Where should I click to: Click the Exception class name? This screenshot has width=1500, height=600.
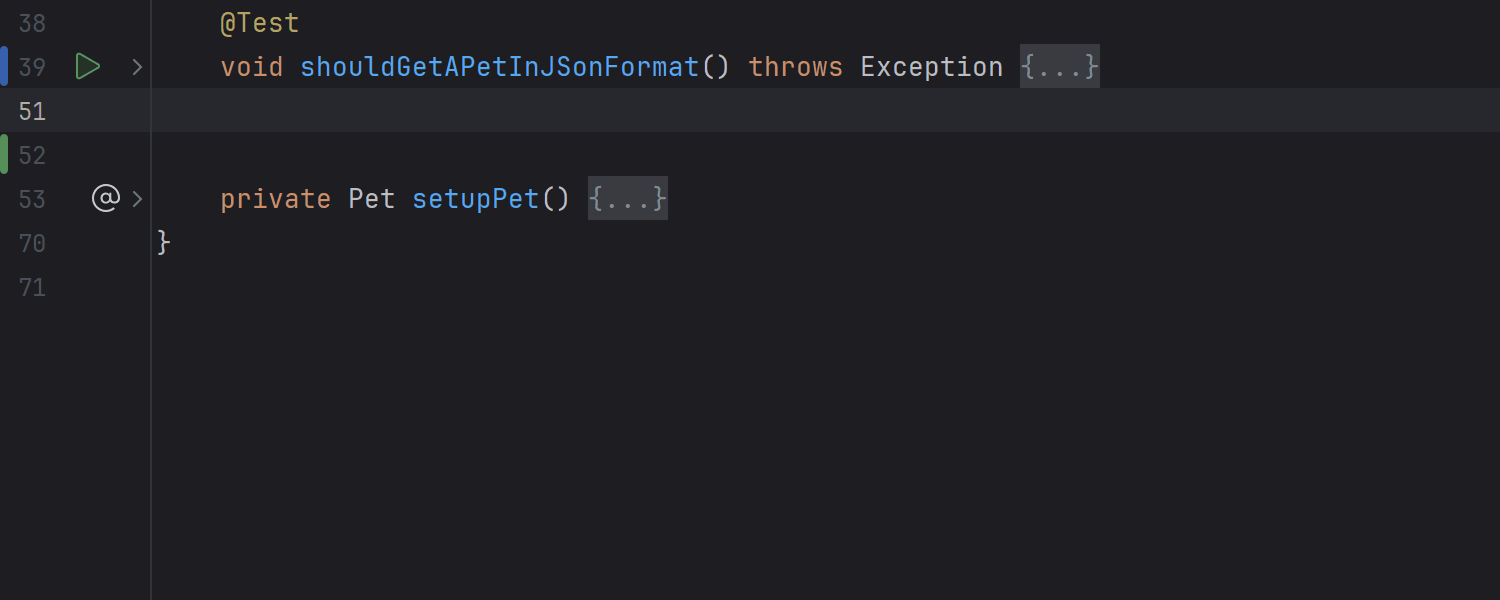(932, 67)
